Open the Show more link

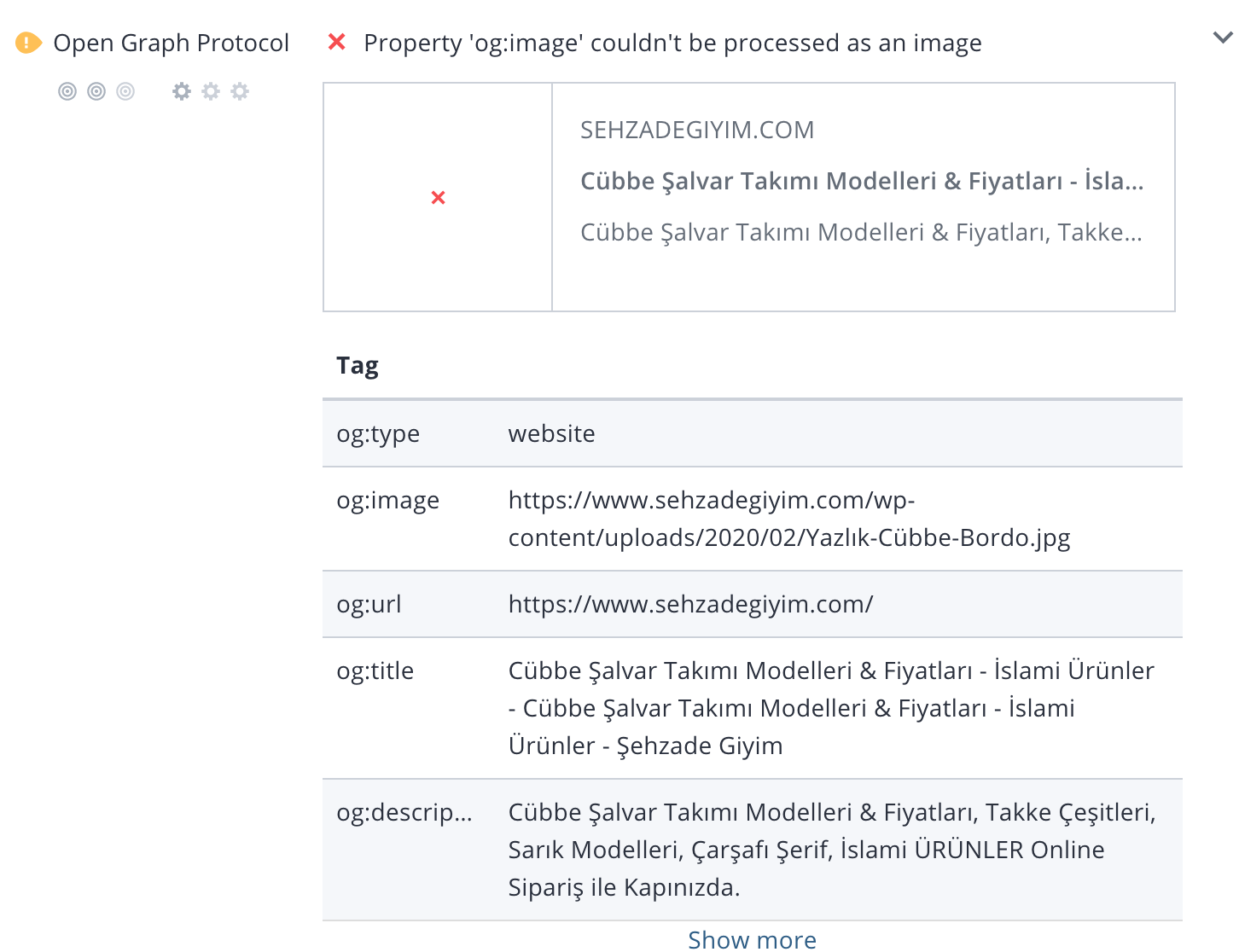click(x=752, y=939)
